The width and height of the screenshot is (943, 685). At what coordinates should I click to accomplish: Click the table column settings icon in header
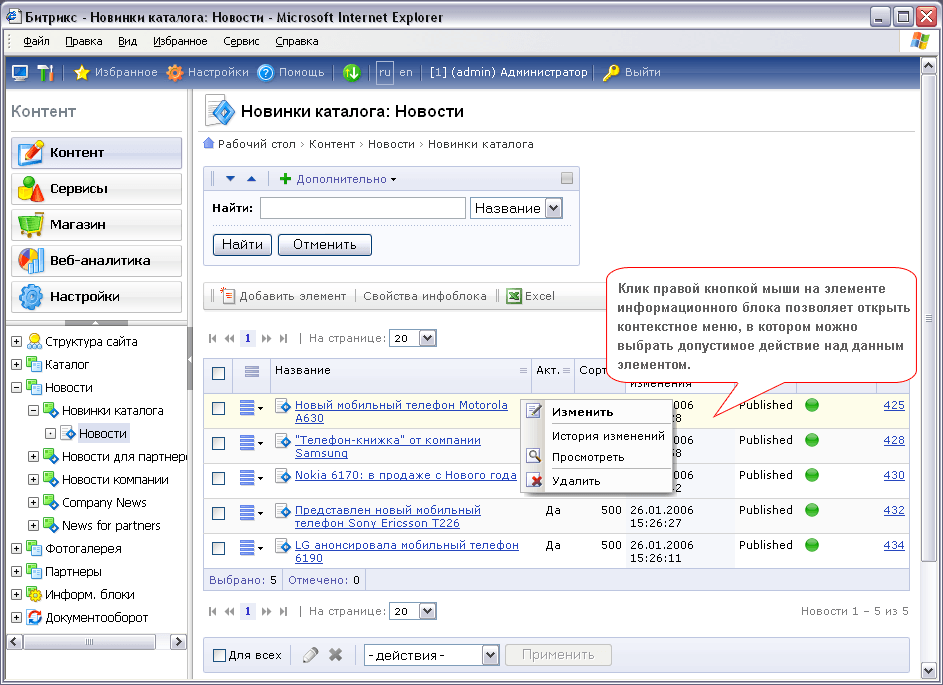click(252, 372)
